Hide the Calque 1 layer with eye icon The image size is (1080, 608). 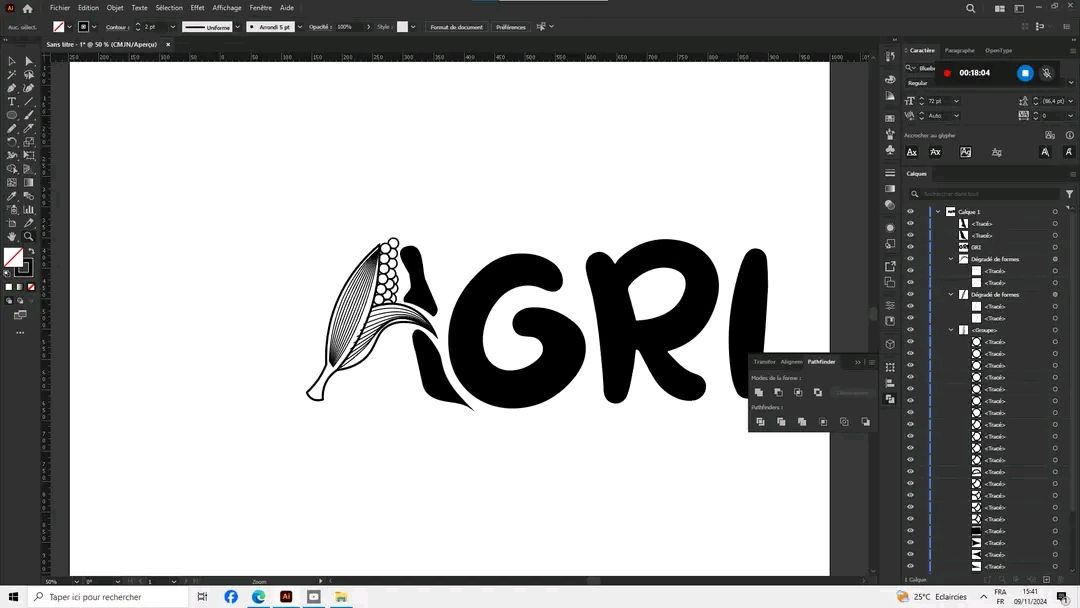point(910,212)
